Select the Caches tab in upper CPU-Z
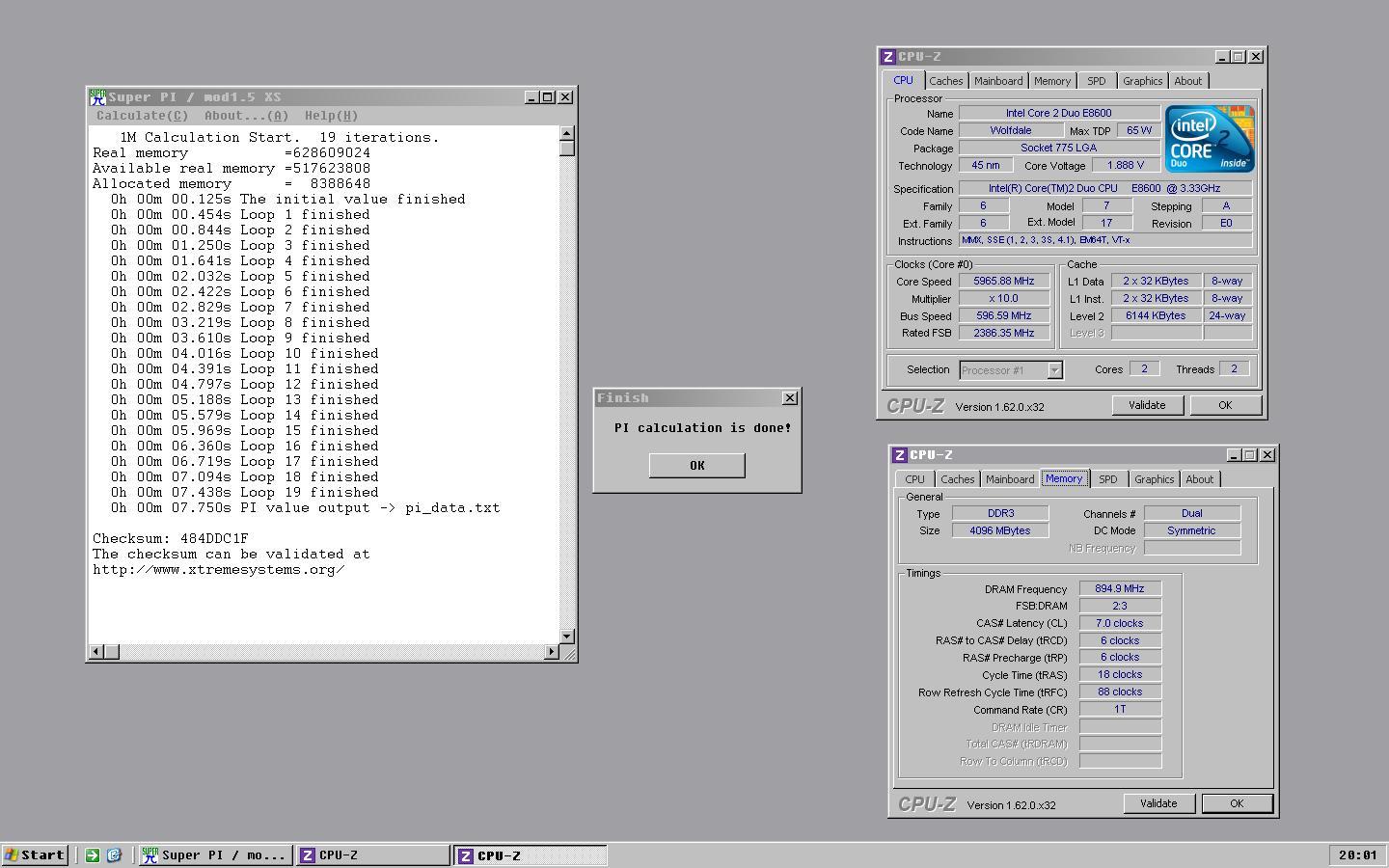The height and width of the screenshot is (868, 1389). click(946, 81)
